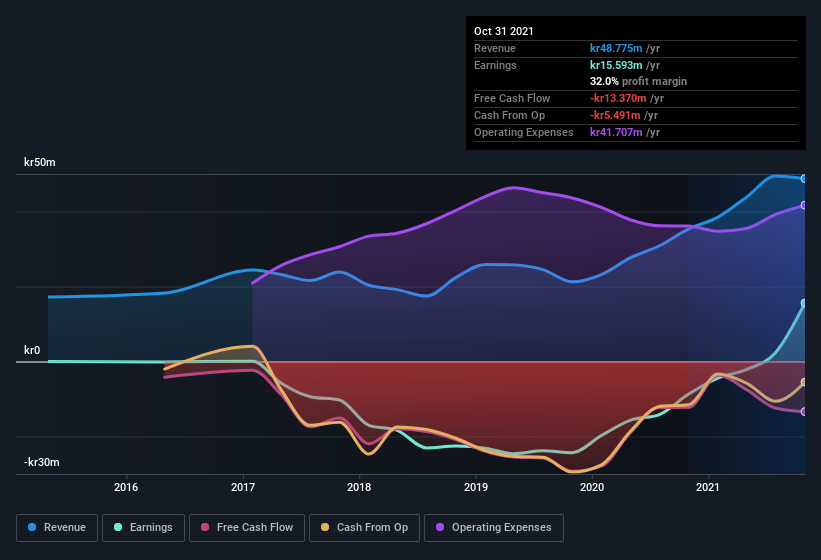Click the 2018 x-axis label

[359, 487]
